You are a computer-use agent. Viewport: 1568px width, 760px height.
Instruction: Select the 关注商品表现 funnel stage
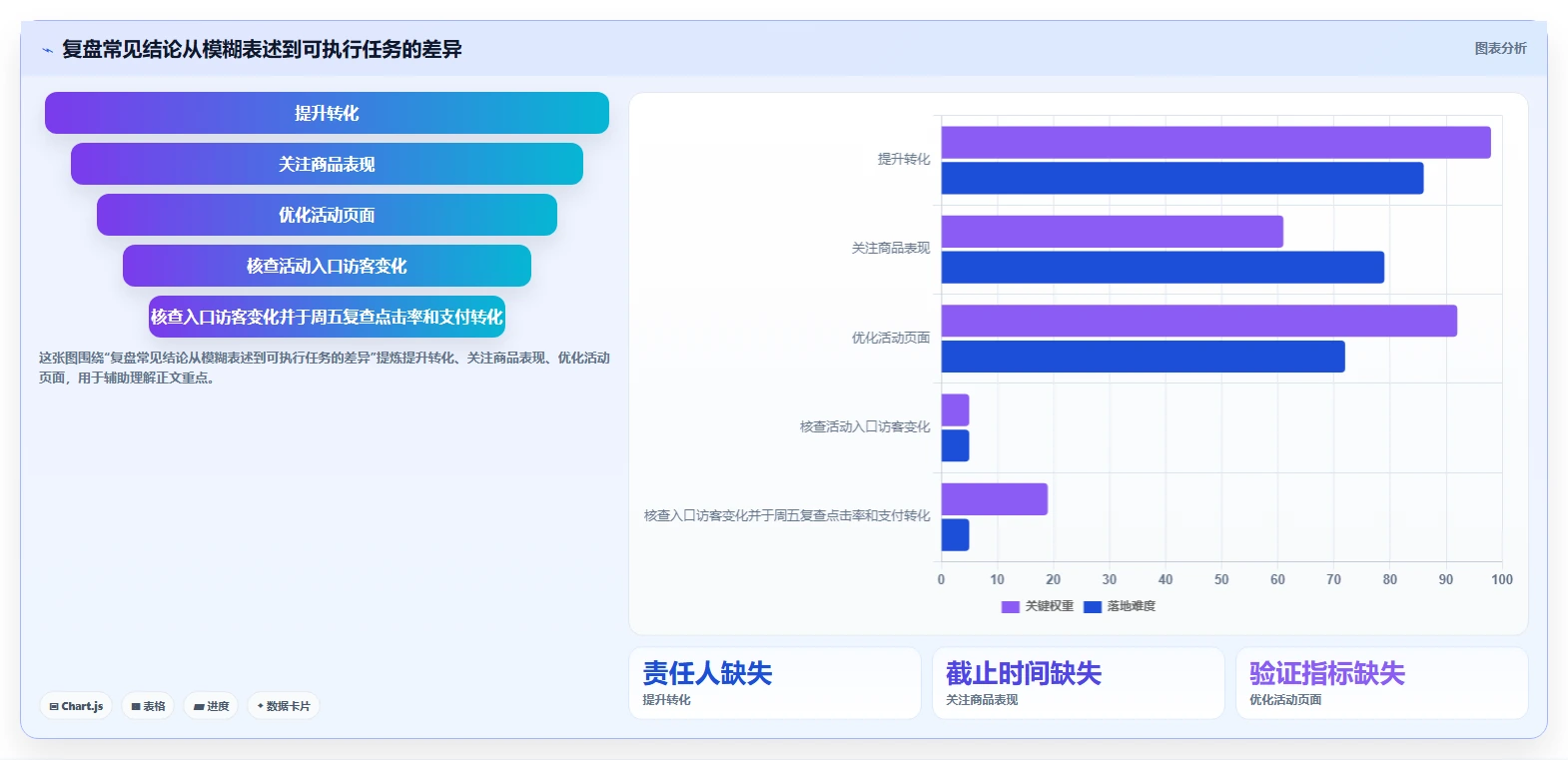coord(327,164)
